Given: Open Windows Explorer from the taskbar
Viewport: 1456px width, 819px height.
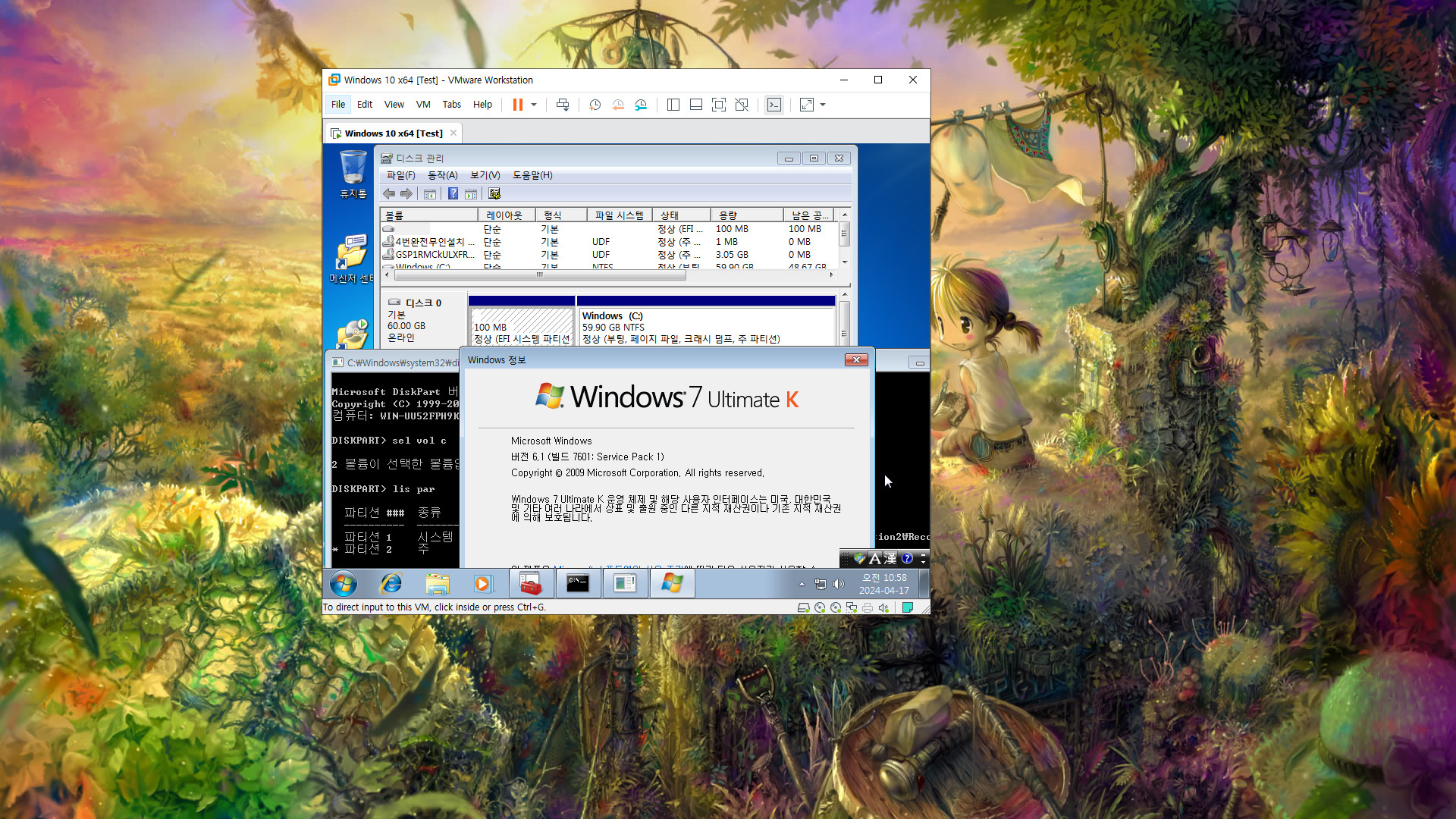Looking at the screenshot, I should 438,584.
